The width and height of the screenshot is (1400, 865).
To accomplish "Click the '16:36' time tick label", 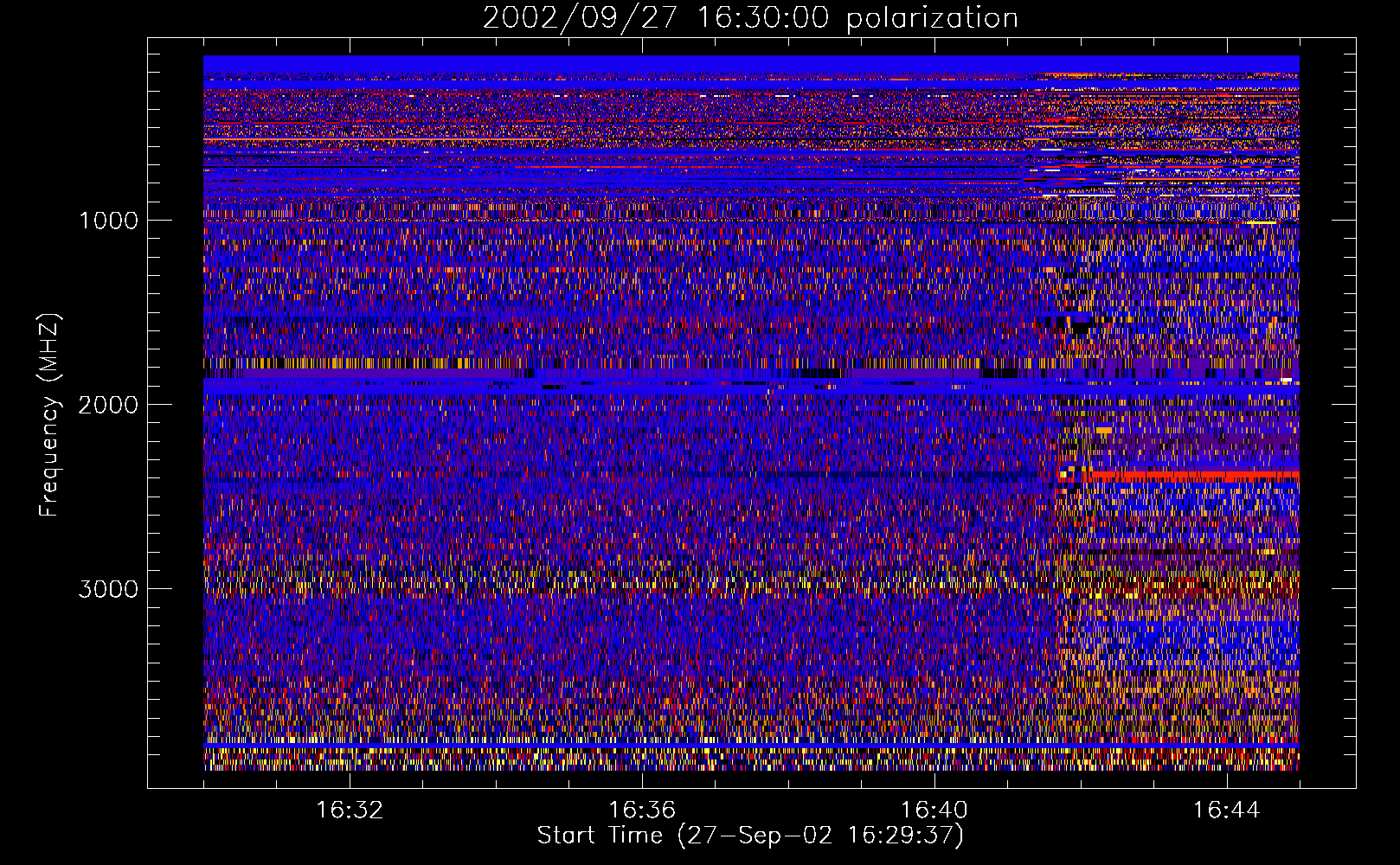I will pos(642,811).
